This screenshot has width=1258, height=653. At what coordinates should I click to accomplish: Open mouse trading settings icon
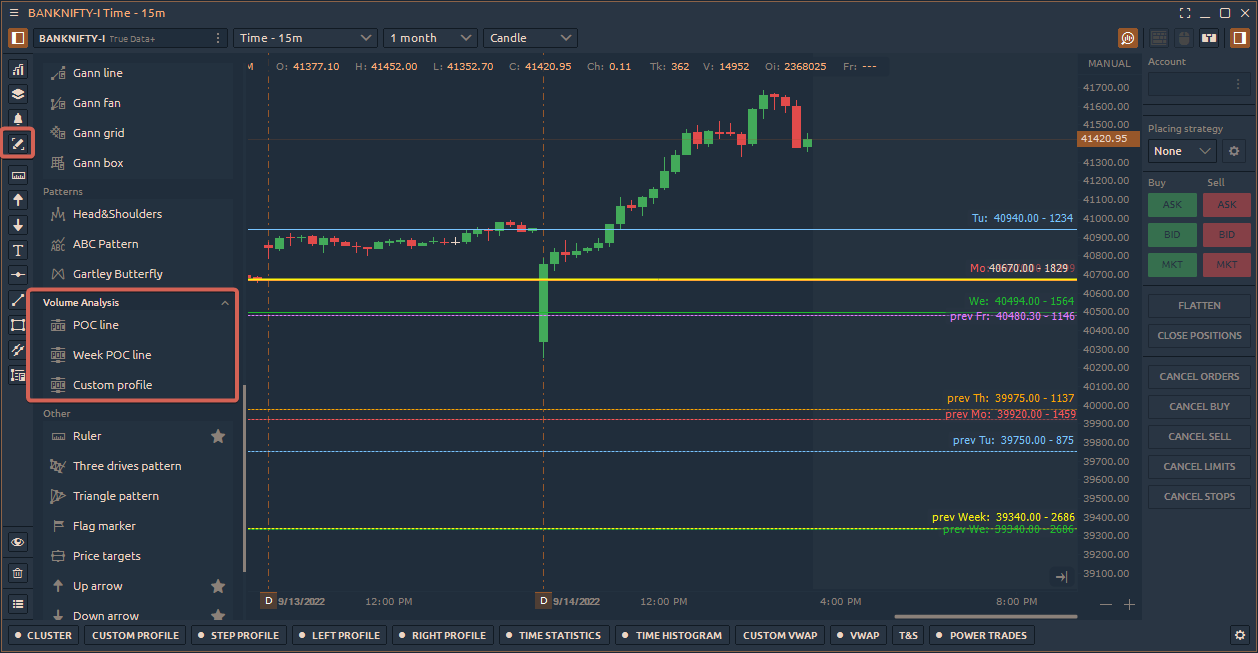click(1185, 37)
